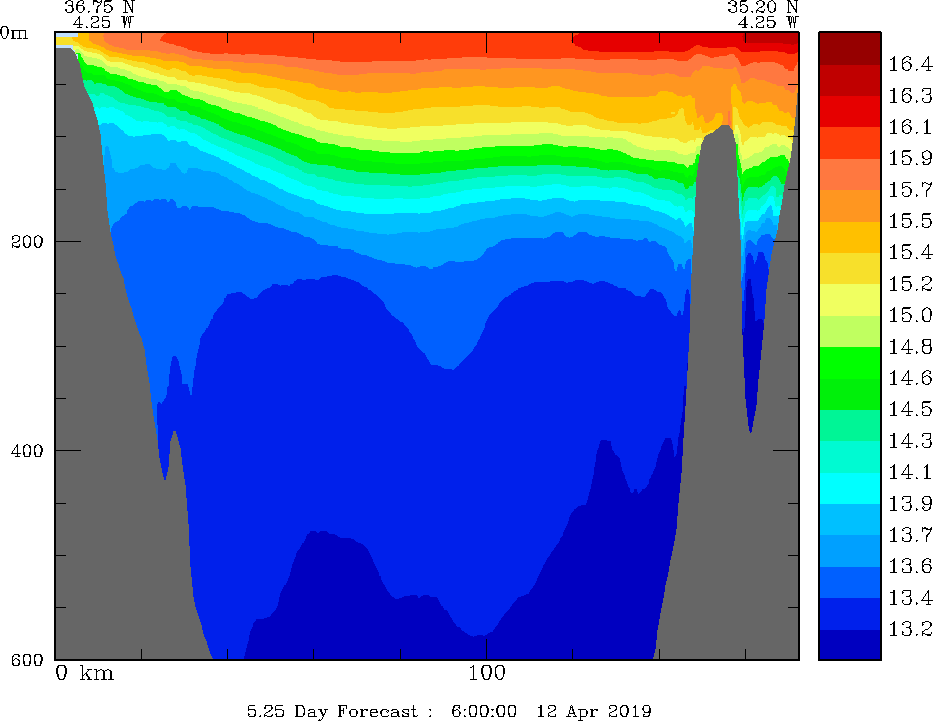Screen dimensions: 933x721
Task: Click the 16.3 label on the color scale
Action: click(x=910, y=95)
